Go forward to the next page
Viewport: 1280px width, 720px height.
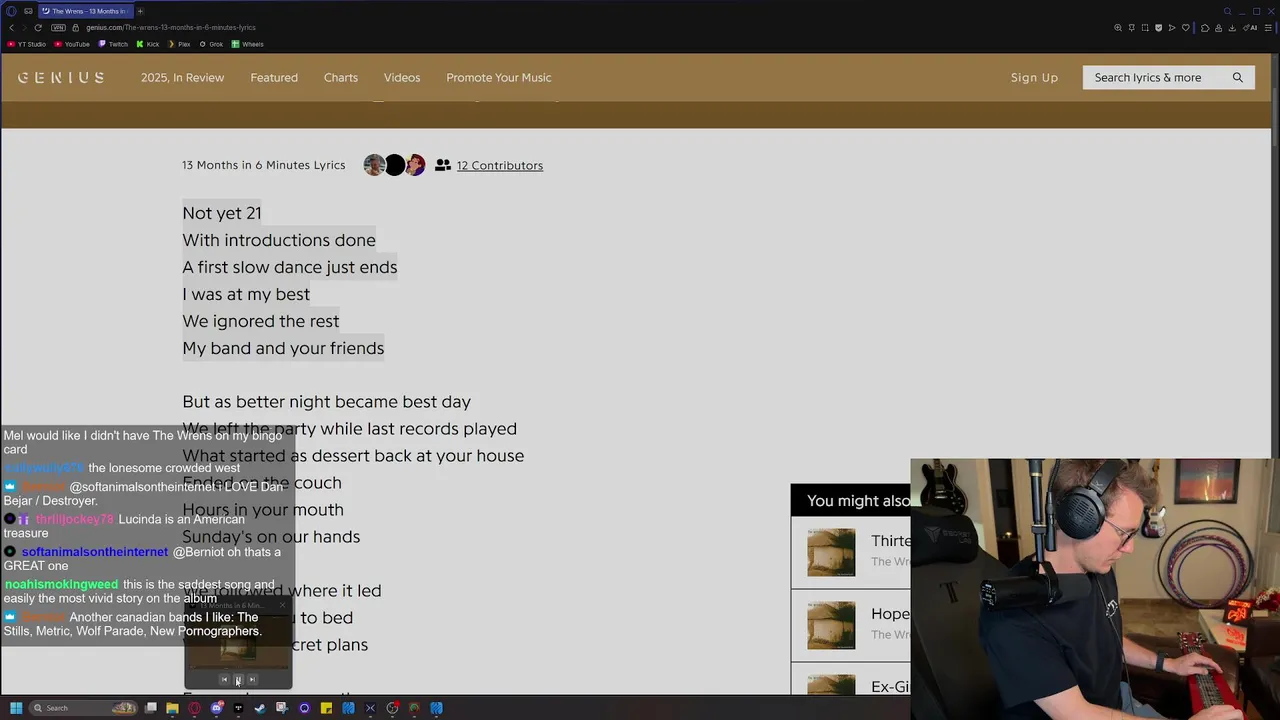click(24, 28)
